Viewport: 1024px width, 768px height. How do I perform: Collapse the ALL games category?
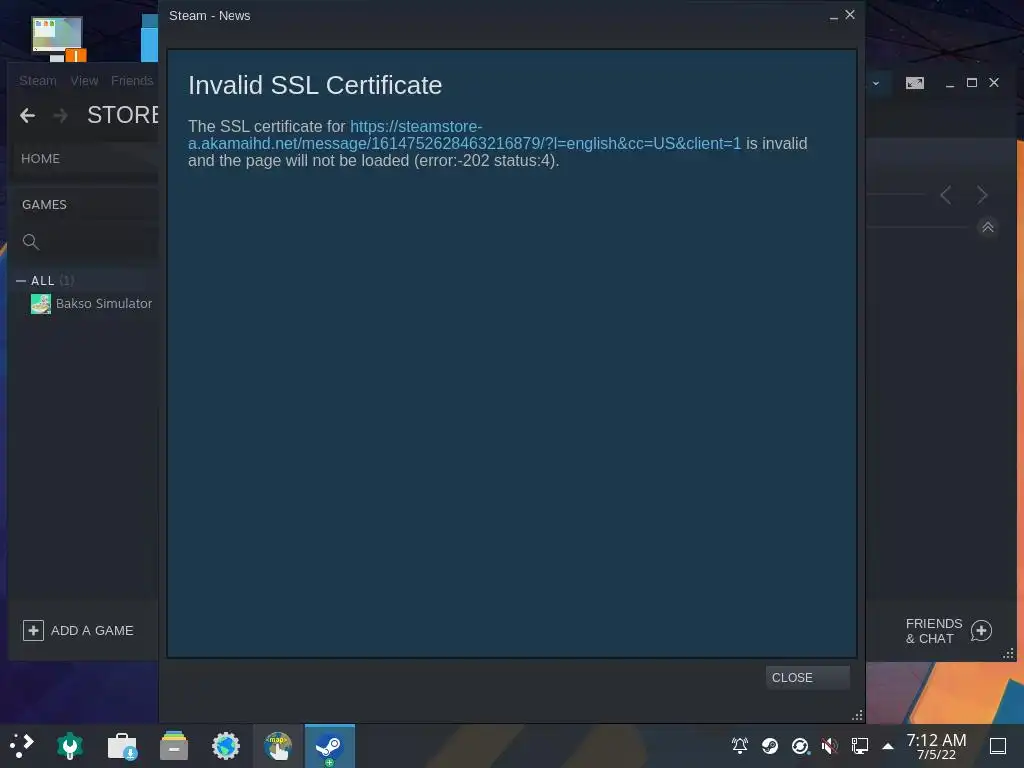pyautogui.click(x=21, y=281)
